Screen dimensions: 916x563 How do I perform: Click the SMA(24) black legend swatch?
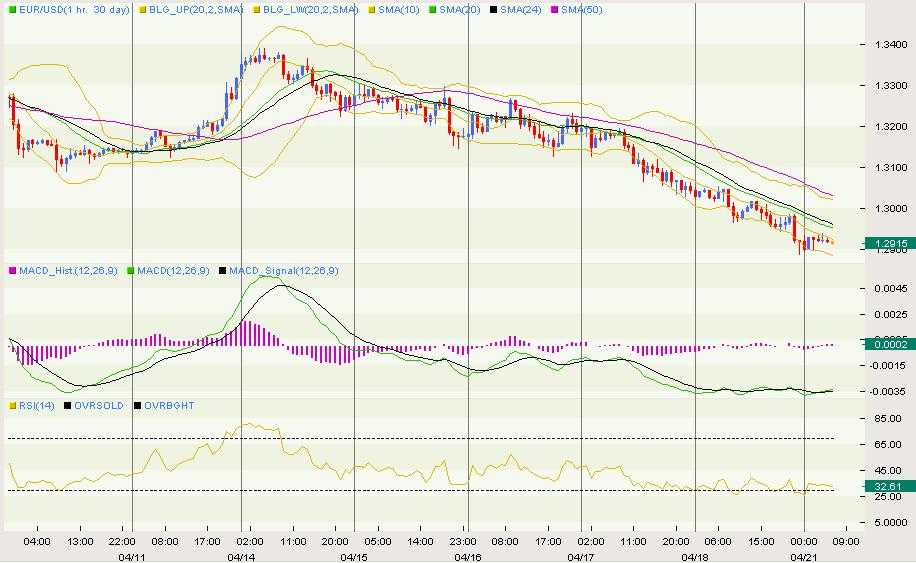(x=493, y=10)
